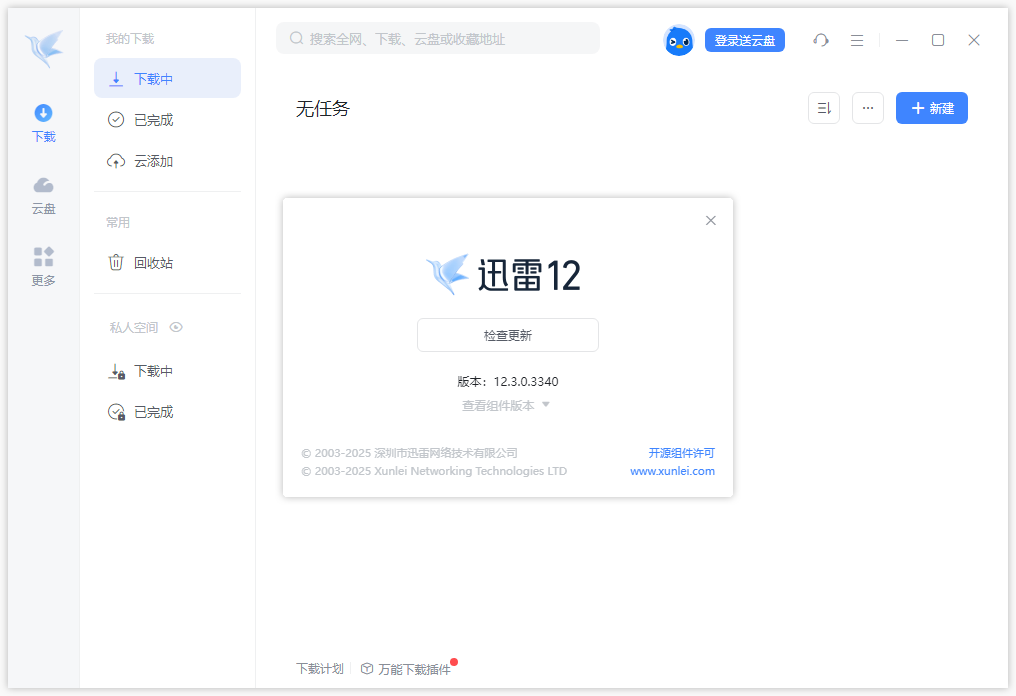1016x696 pixels.
Task: Expand 查看组件版本 dropdown
Action: (x=506, y=406)
